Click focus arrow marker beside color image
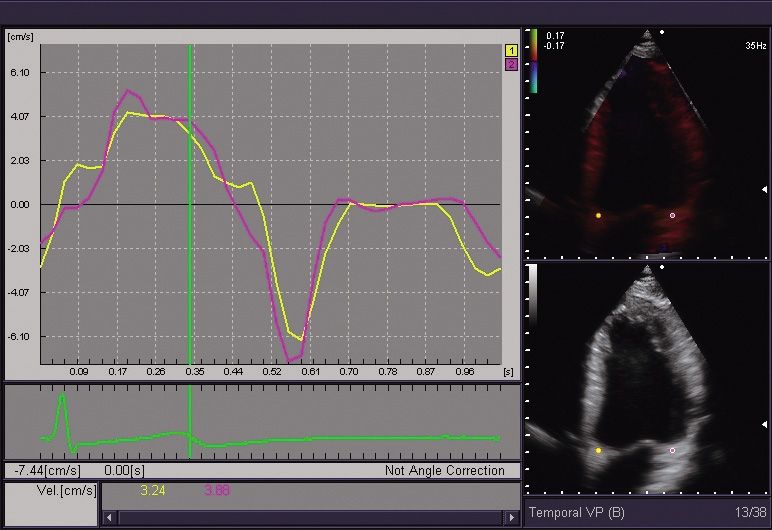Image resolution: width=772 pixels, height=530 pixels. 764,189
